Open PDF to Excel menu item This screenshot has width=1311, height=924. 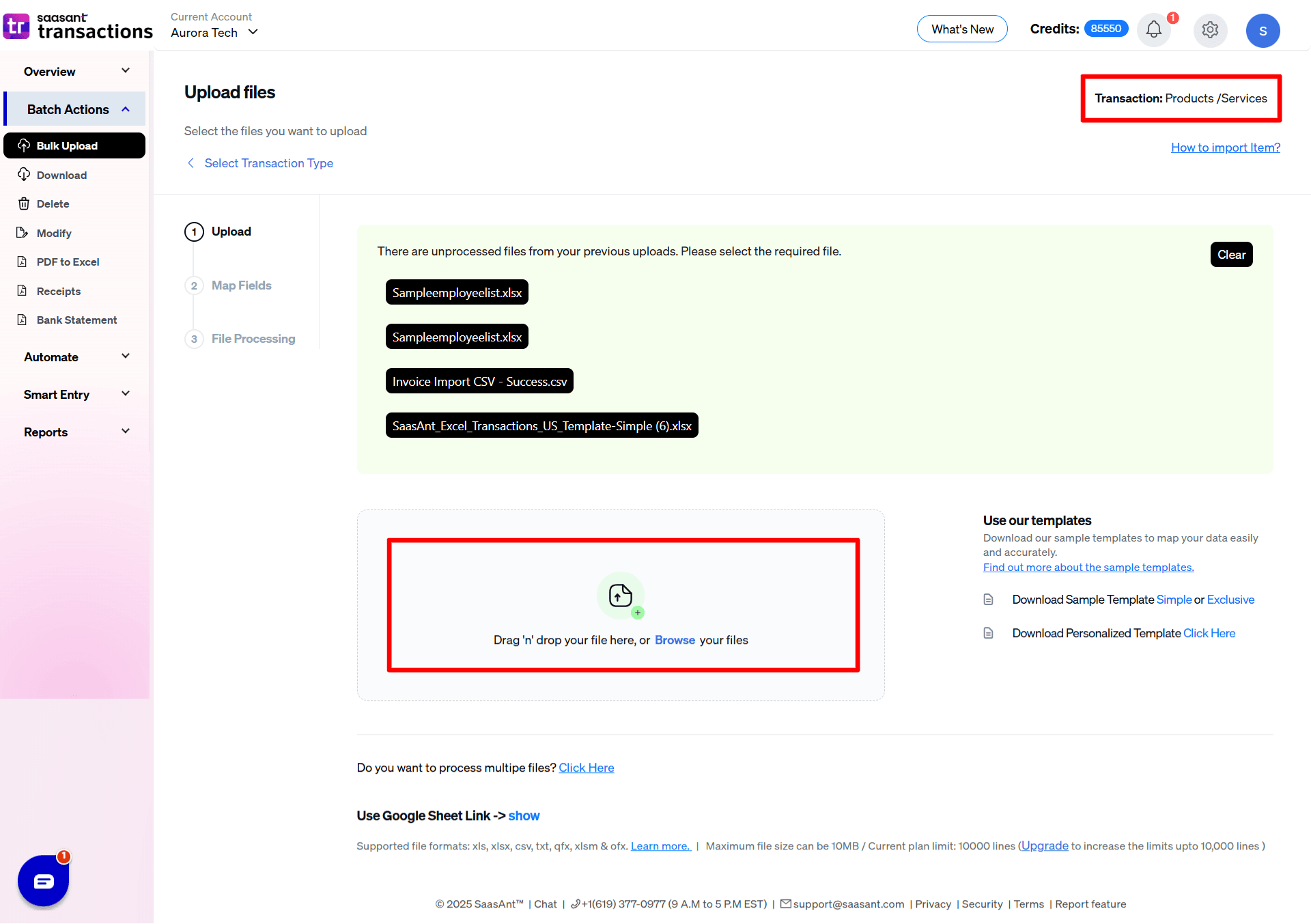(68, 262)
